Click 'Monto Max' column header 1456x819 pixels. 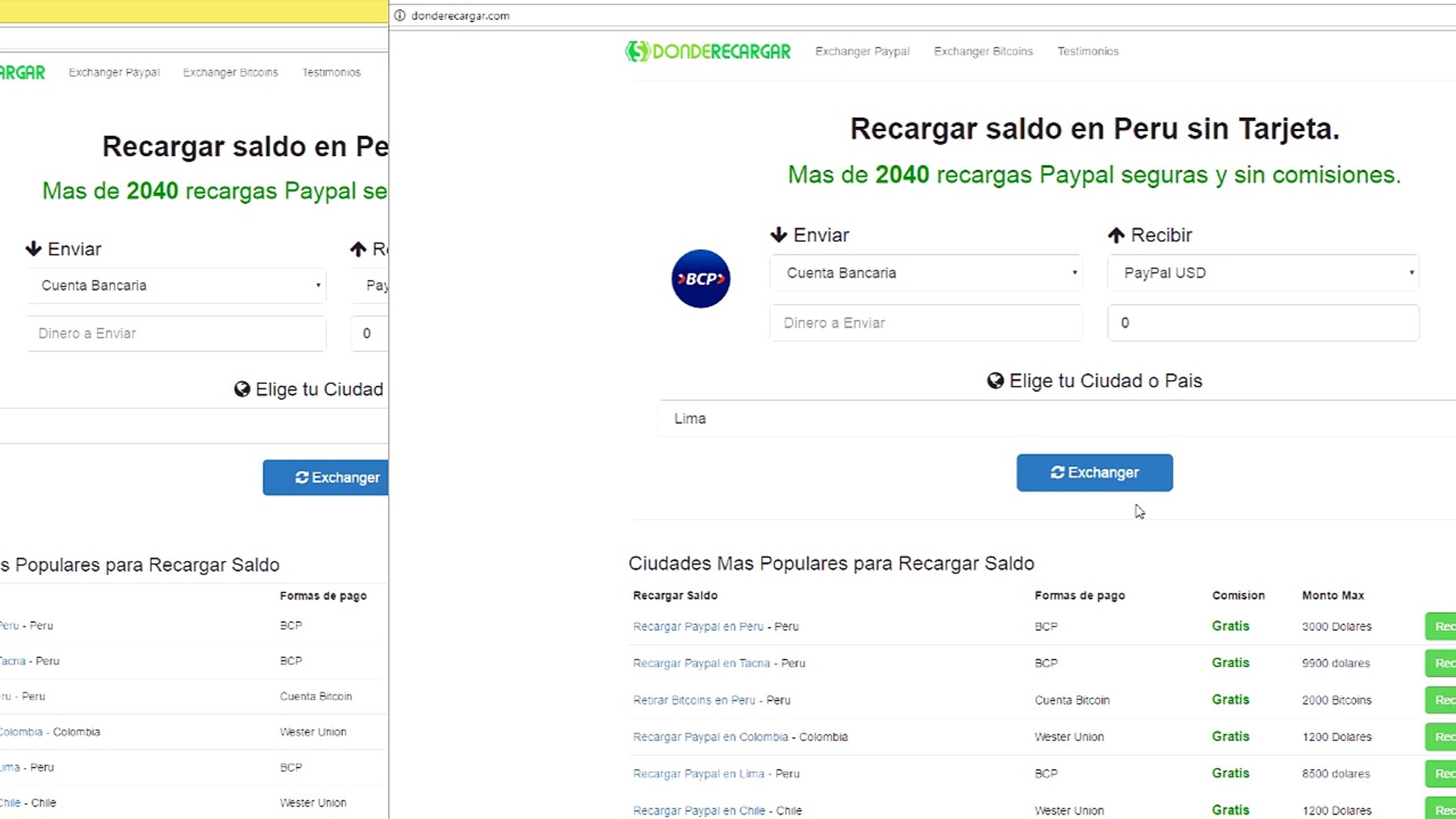tap(1333, 595)
